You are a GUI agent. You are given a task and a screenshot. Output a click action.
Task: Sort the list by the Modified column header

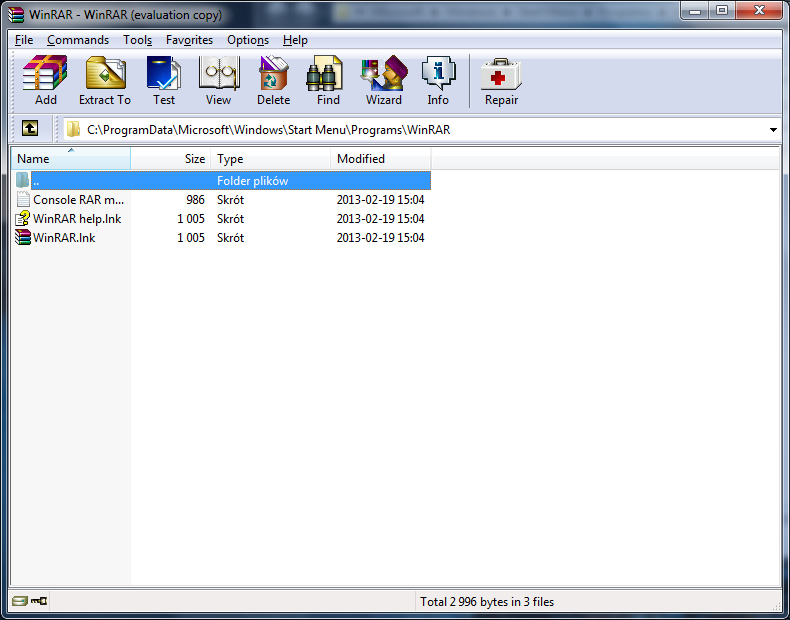pos(381,159)
